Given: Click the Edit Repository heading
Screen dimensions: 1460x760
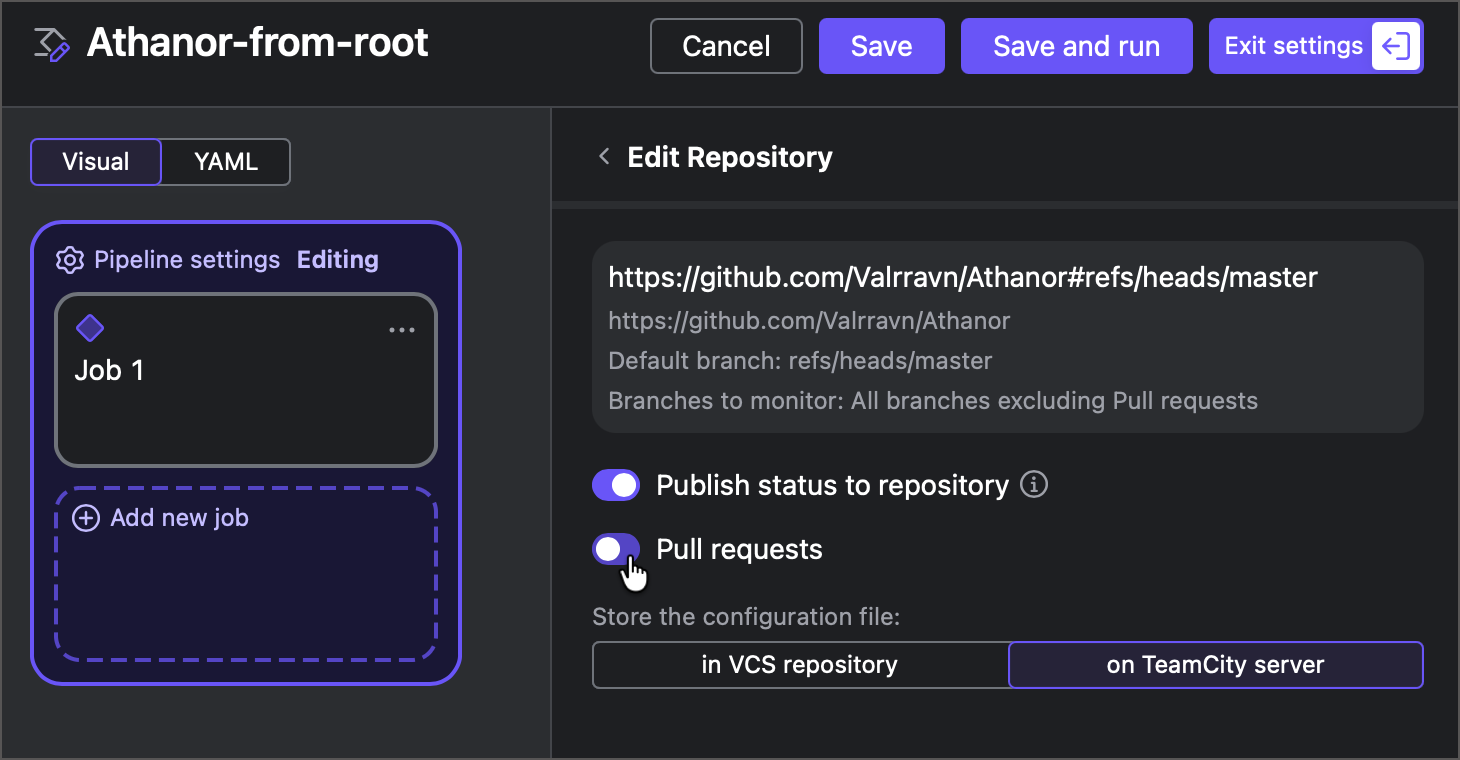Looking at the screenshot, I should coord(730,157).
